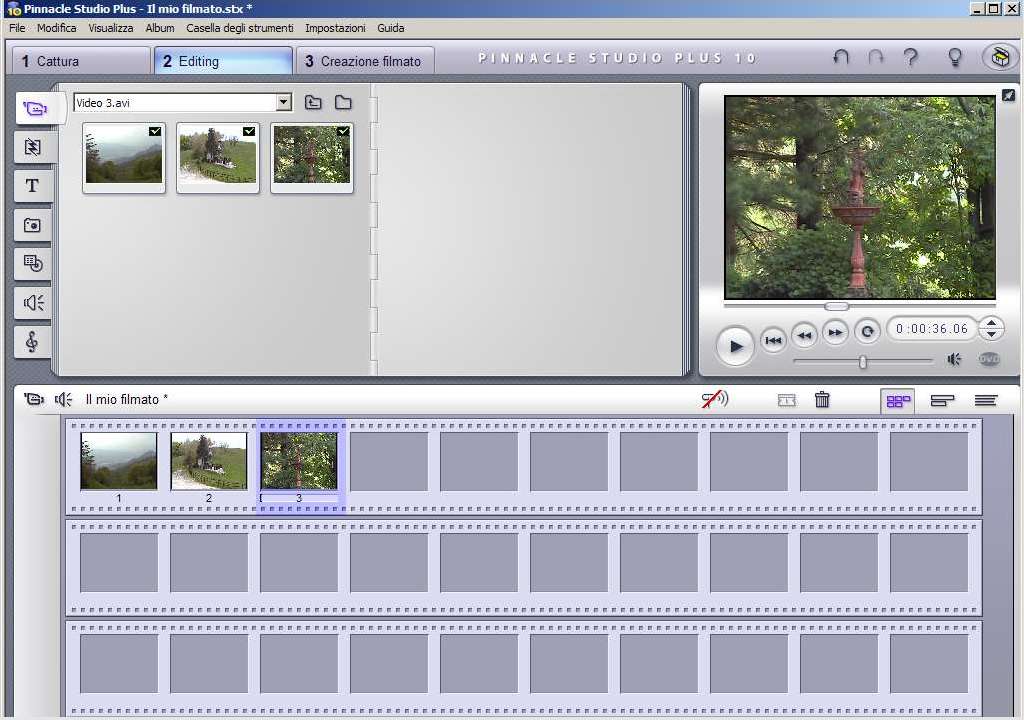The width and height of the screenshot is (1024, 720).
Task: Open the music album tab (treble clef)
Action: coord(33,342)
